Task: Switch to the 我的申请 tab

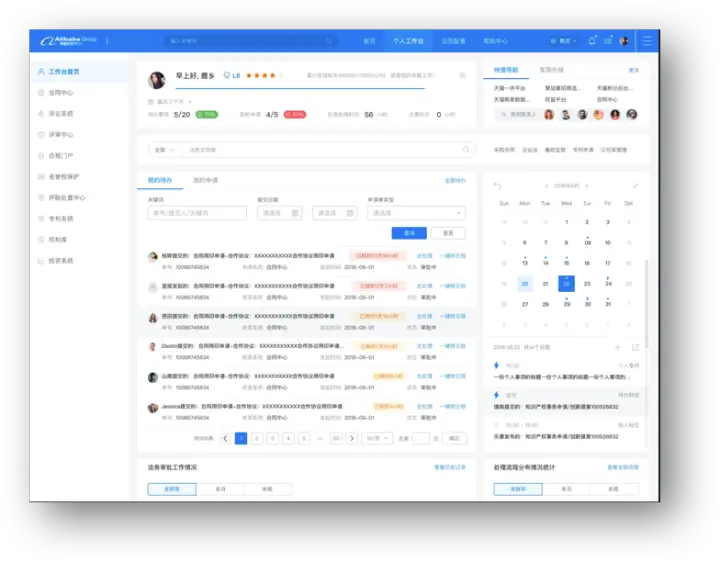Action: pyautogui.click(x=205, y=180)
